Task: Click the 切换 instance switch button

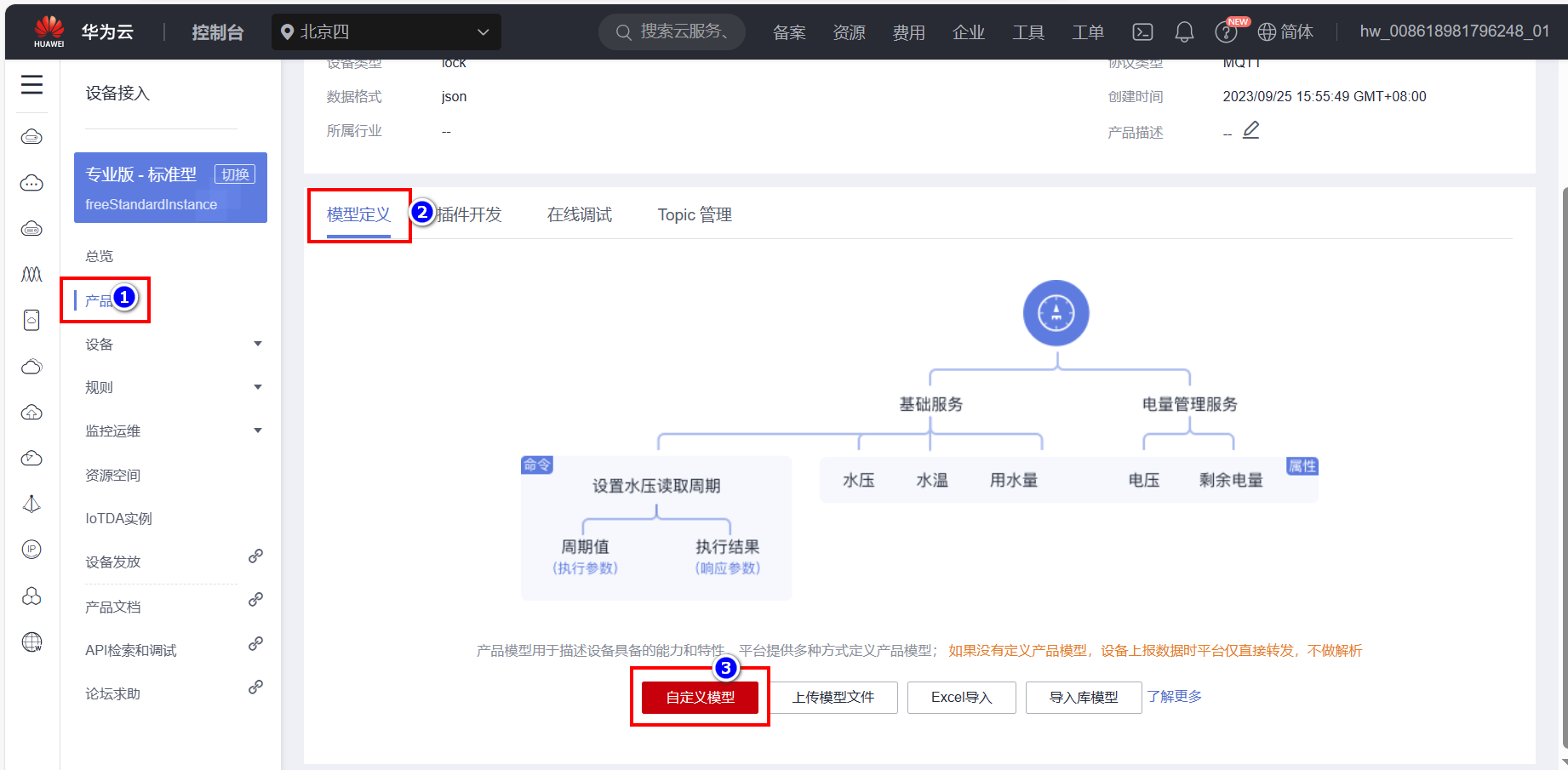Action: pos(236,174)
